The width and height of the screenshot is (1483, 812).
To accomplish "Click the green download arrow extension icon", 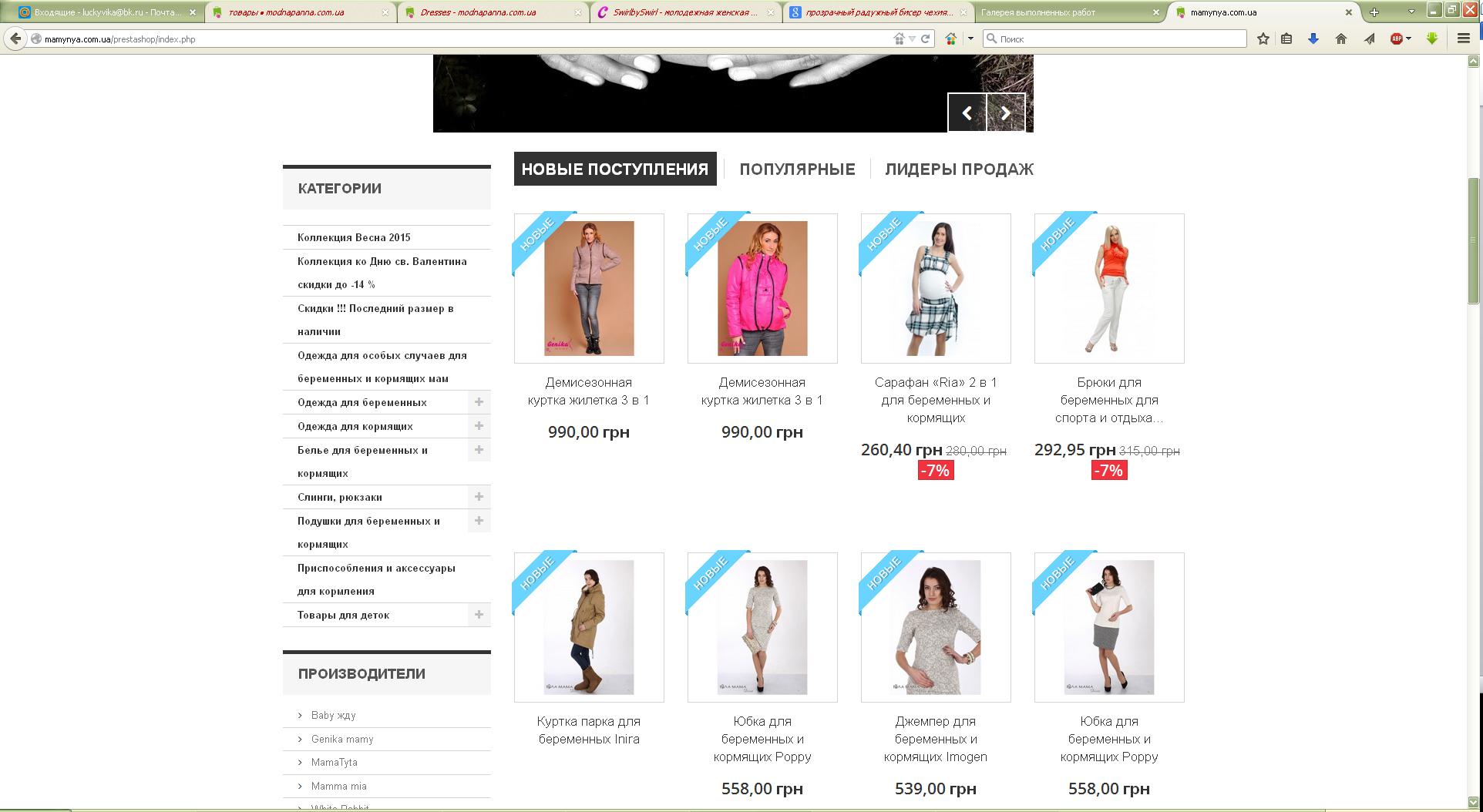I will [x=1432, y=39].
